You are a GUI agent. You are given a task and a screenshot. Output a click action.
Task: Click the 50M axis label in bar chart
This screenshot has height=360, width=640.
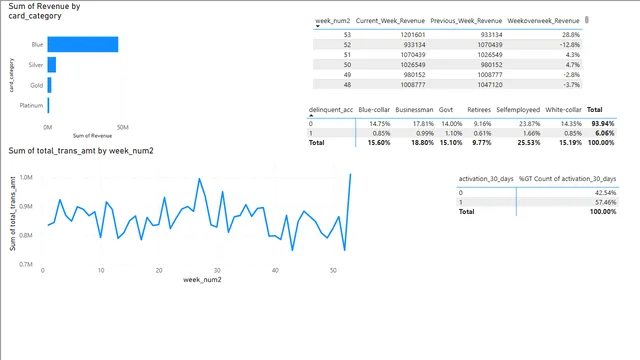122,127
